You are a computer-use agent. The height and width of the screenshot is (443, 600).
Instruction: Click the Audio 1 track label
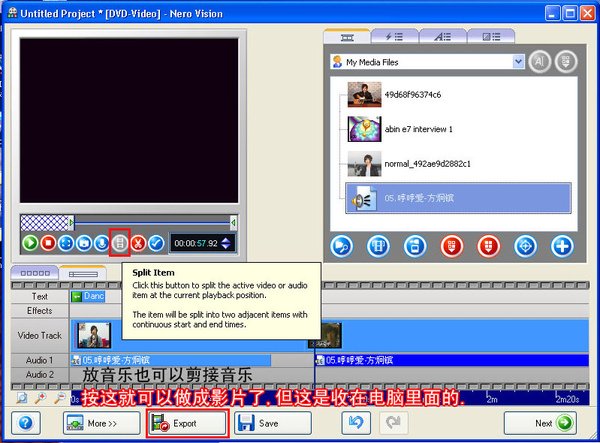click(x=40, y=360)
